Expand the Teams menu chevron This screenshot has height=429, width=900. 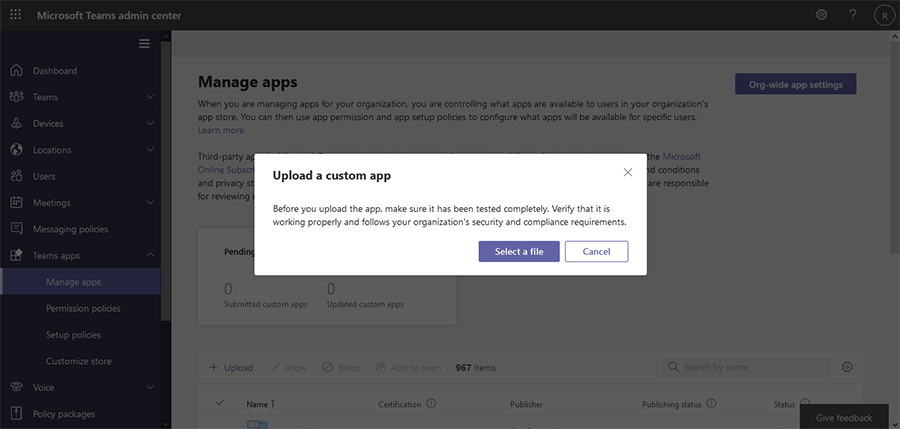point(150,97)
